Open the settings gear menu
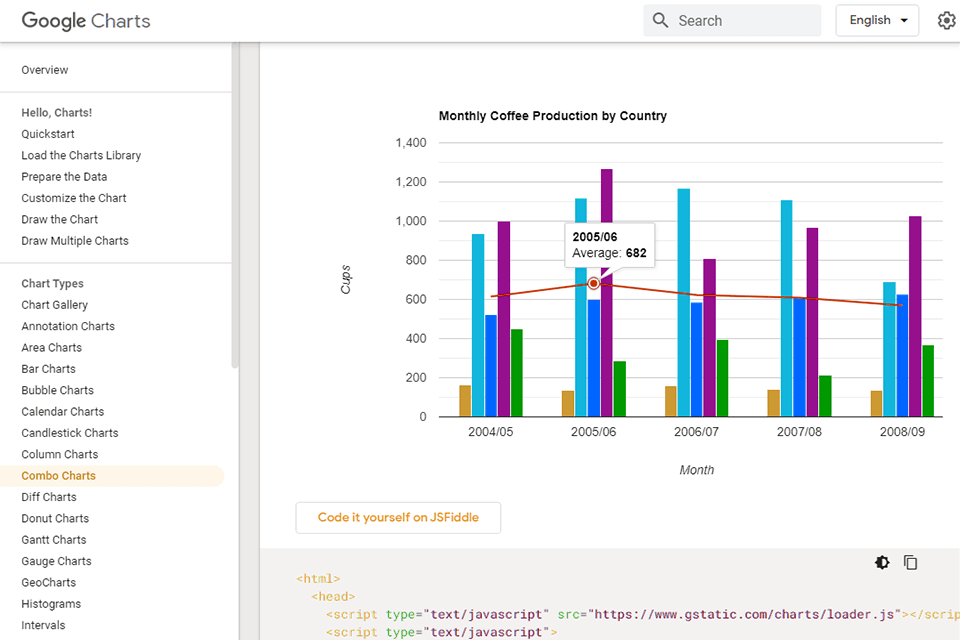 (x=946, y=20)
